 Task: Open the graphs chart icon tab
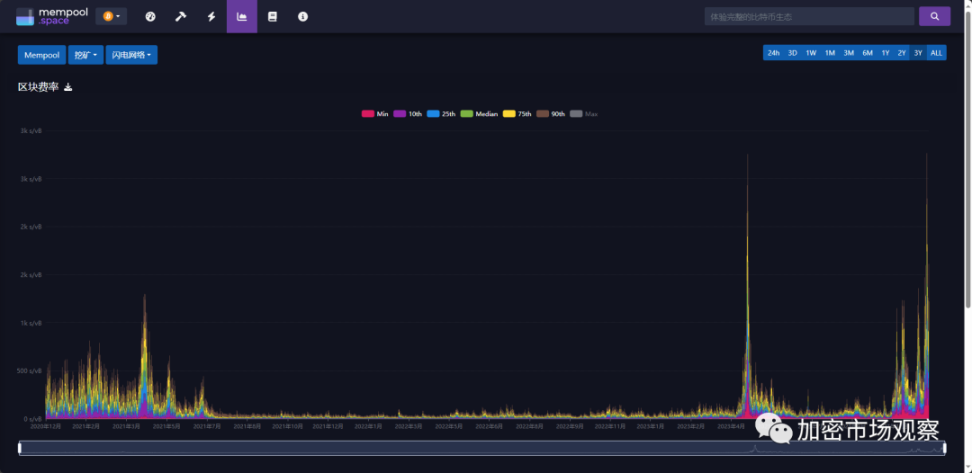coord(241,16)
